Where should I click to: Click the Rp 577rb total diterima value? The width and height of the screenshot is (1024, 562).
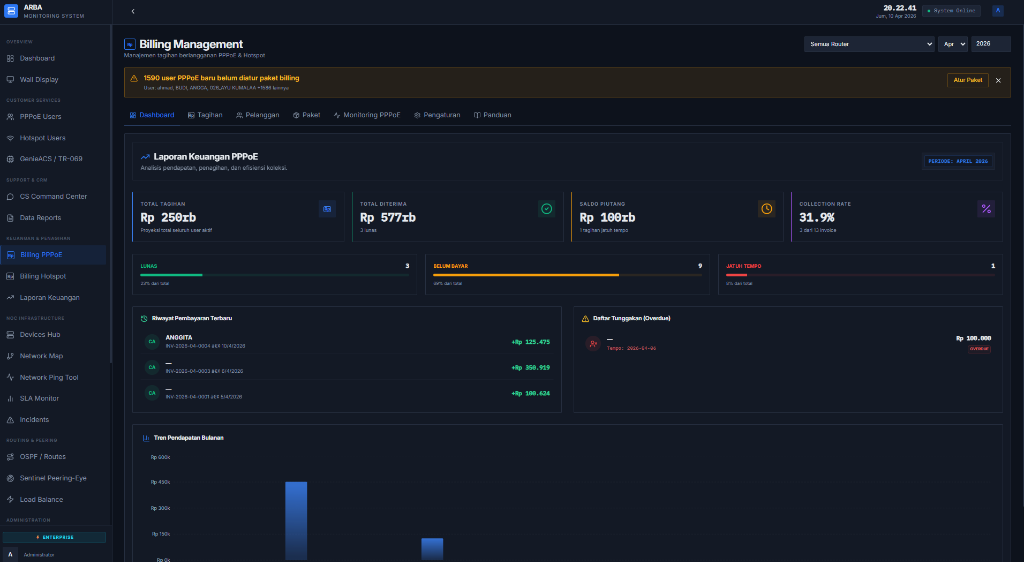(388, 218)
